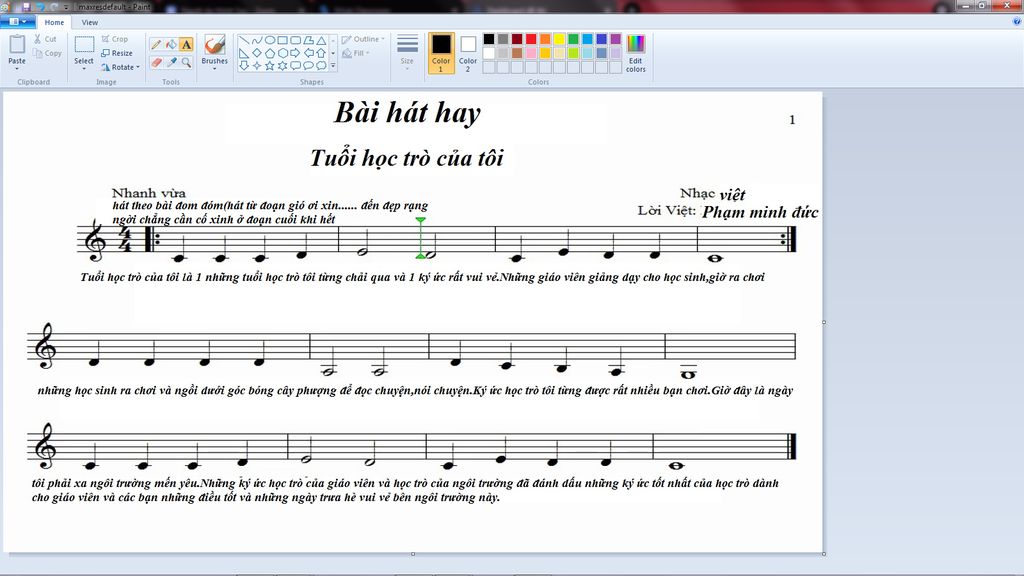Click the Paste clipboard icon
Screen dimensions: 1024x576
pos(17,44)
